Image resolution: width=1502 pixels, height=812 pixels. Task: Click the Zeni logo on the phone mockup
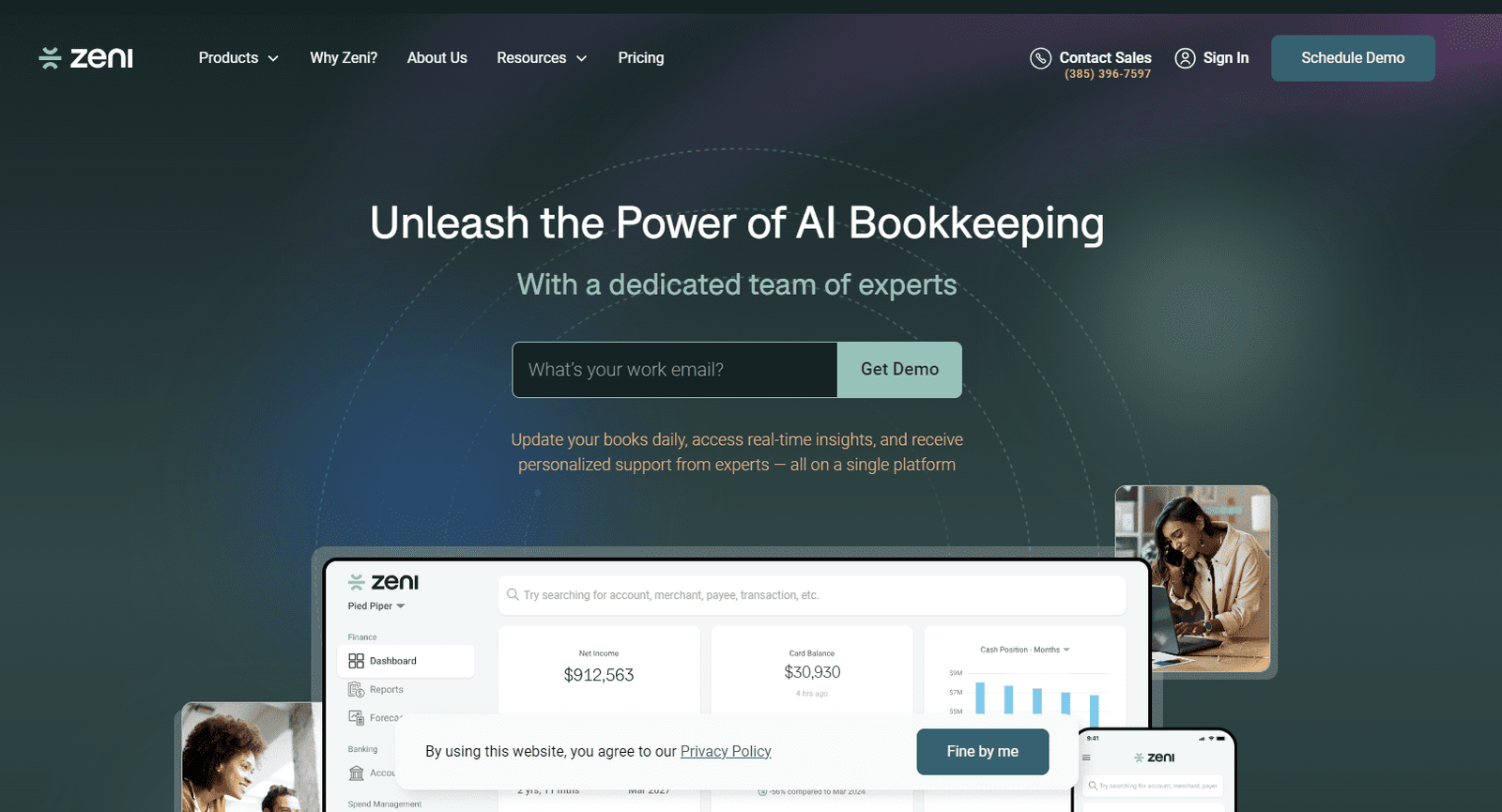1155,758
